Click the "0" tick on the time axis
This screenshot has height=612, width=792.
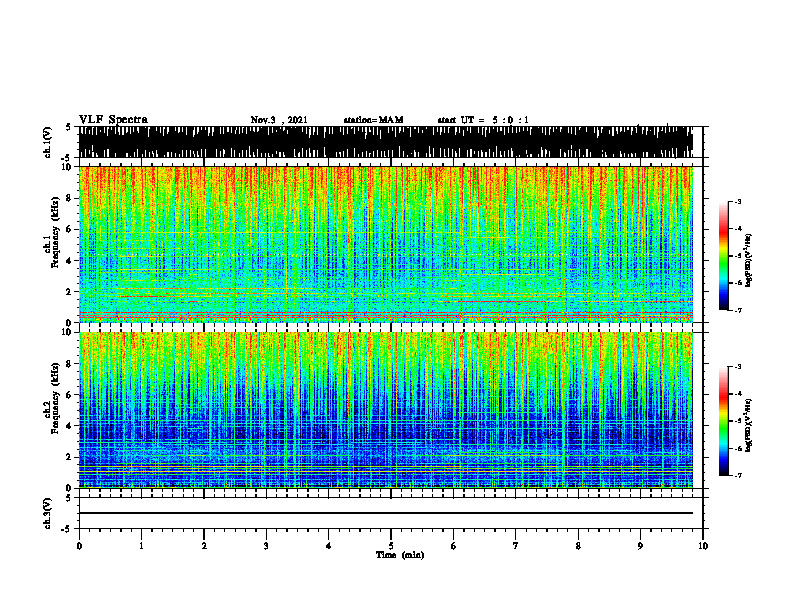79,546
